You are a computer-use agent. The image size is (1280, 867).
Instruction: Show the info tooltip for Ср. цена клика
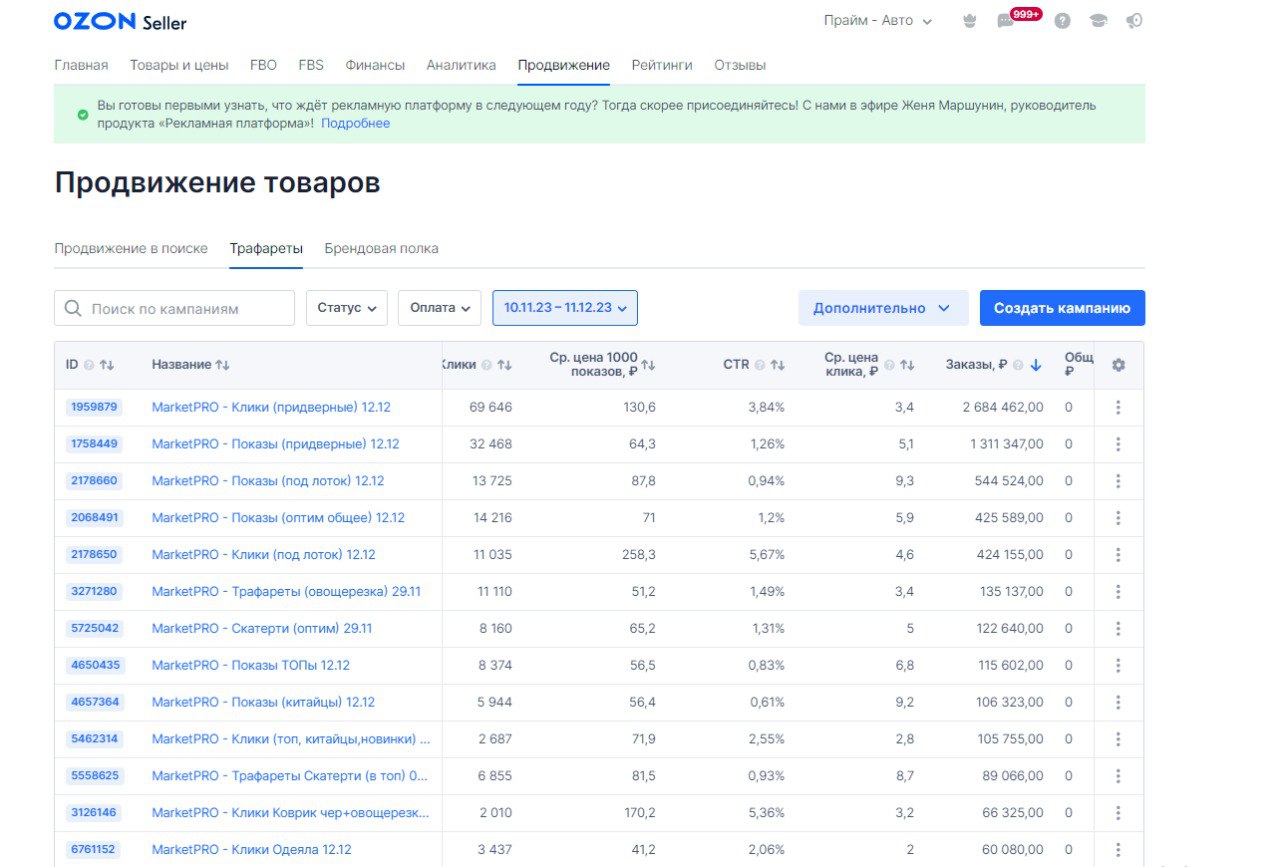point(889,365)
